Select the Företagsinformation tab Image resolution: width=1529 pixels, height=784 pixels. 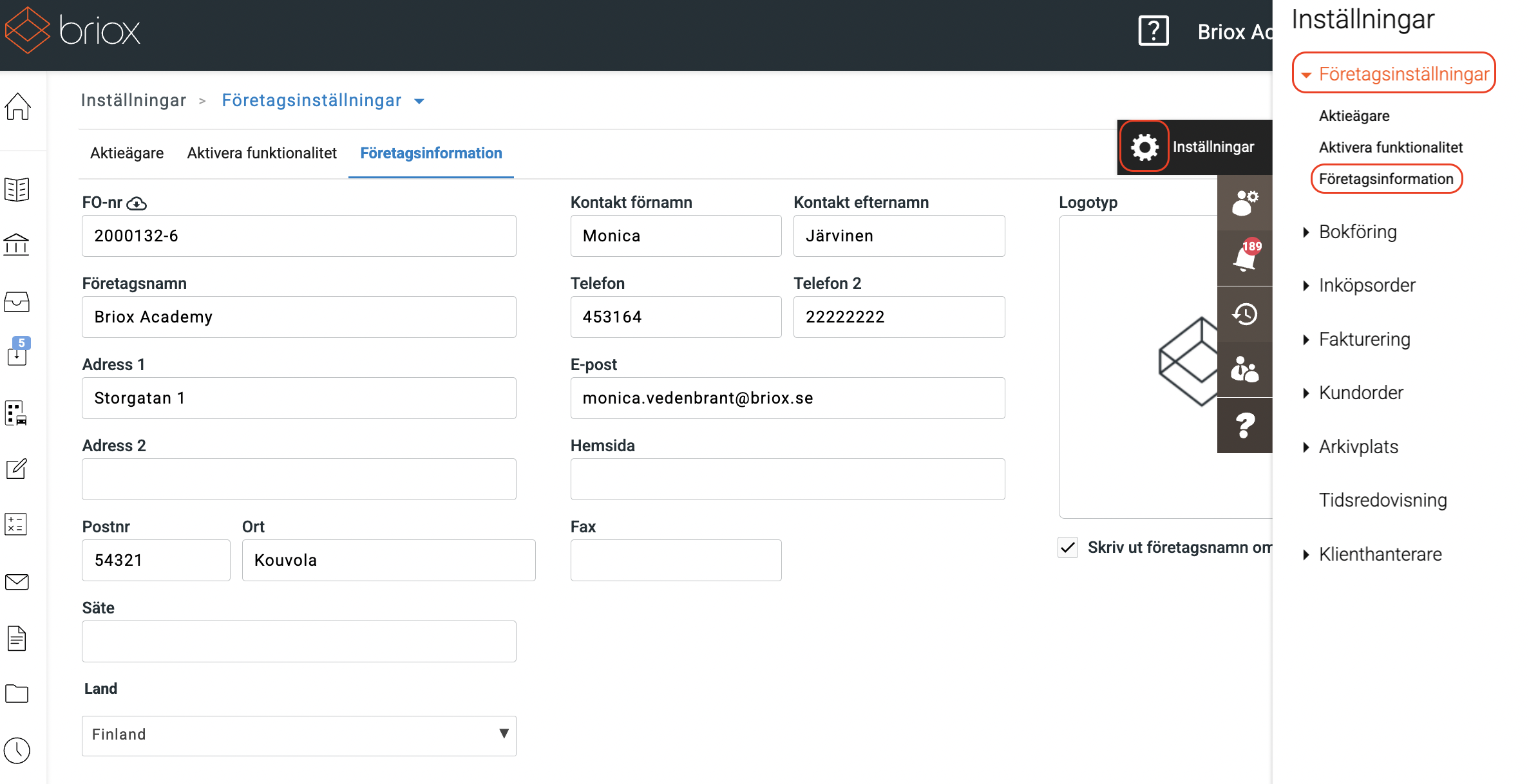(431, 153)
